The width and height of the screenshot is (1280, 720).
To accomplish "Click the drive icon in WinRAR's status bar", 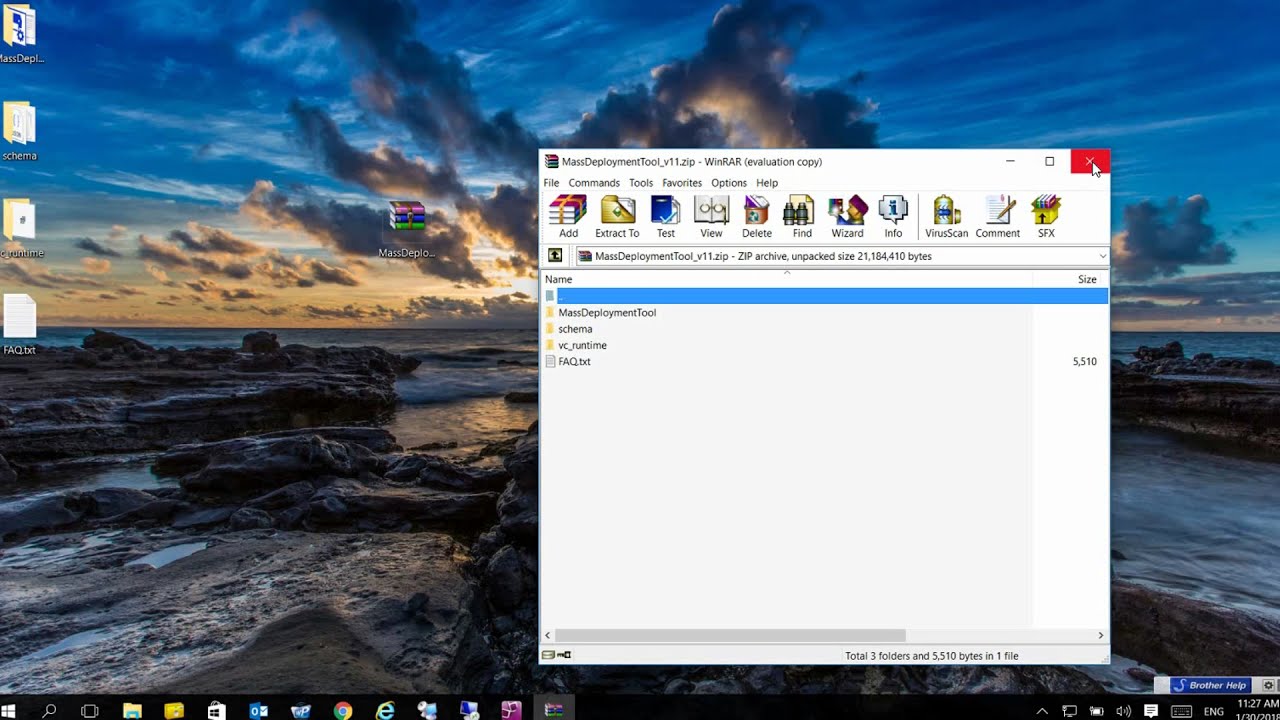I will (x=550, y=655).
